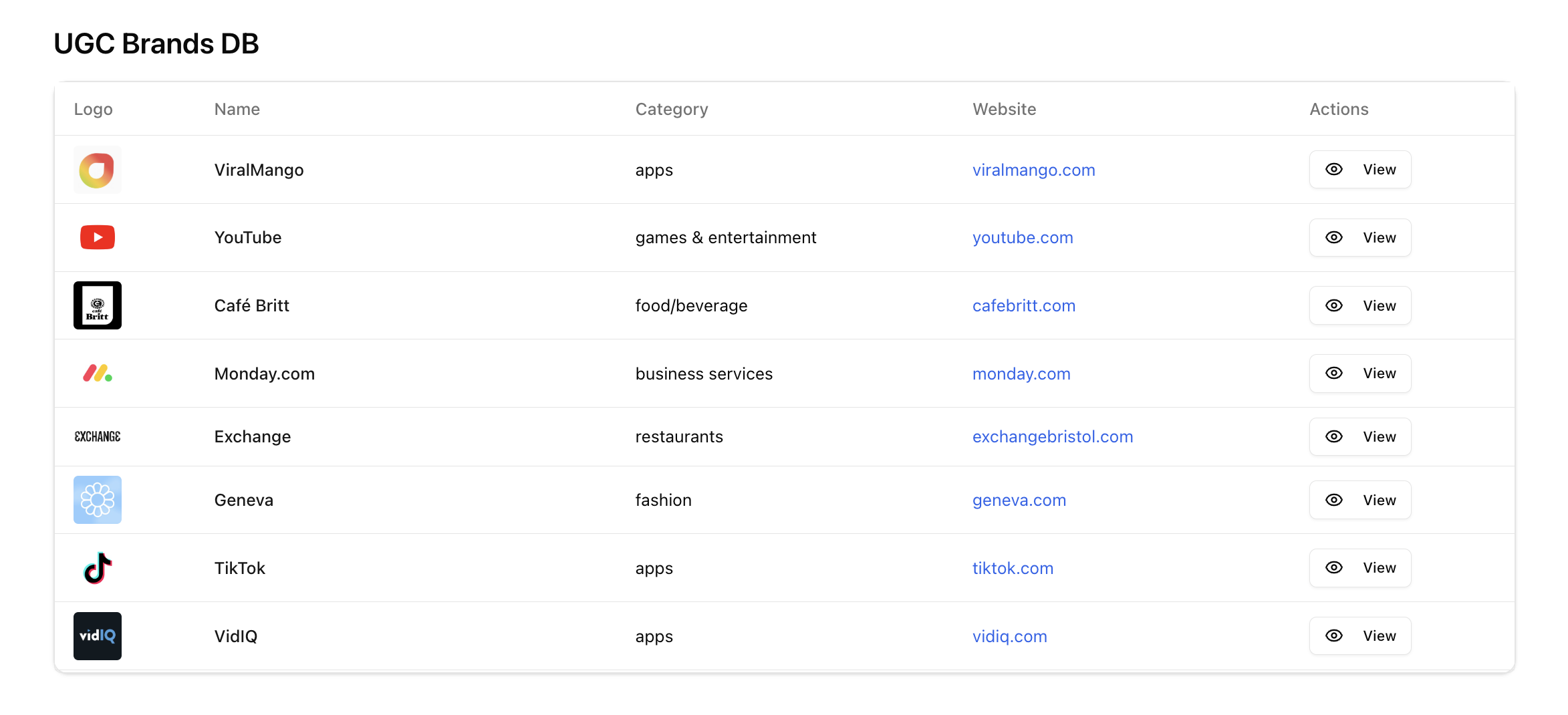Open the cafebritt.com link
The image size is (1568, 715).
click(1023, 305)
